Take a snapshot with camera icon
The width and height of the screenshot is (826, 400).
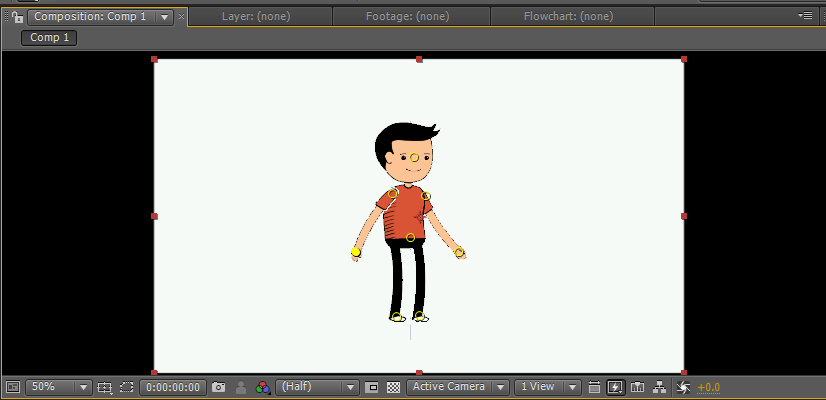tap(219, 387)
